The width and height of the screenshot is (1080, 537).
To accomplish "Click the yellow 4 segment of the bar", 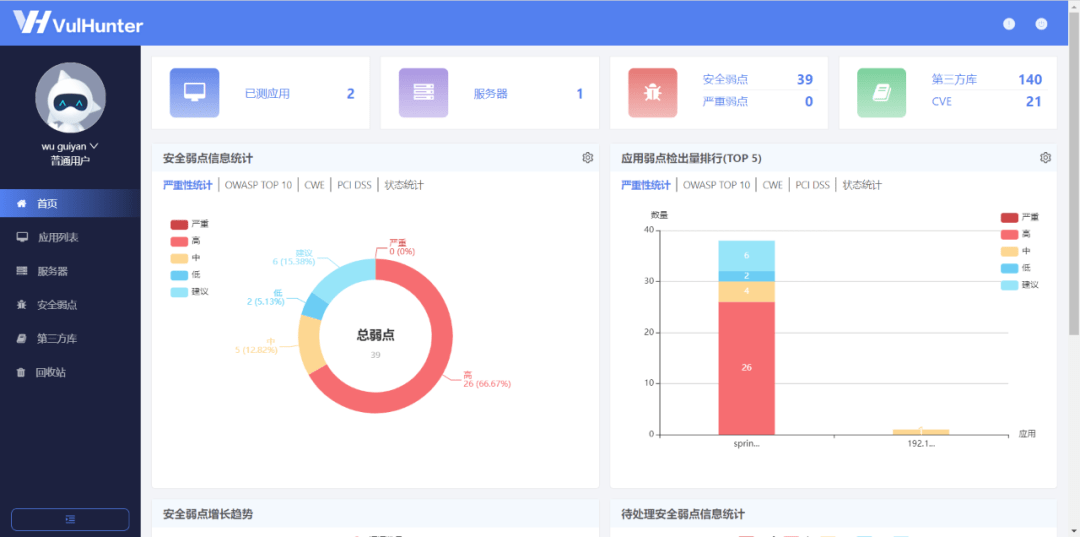I will coord(747,291).
